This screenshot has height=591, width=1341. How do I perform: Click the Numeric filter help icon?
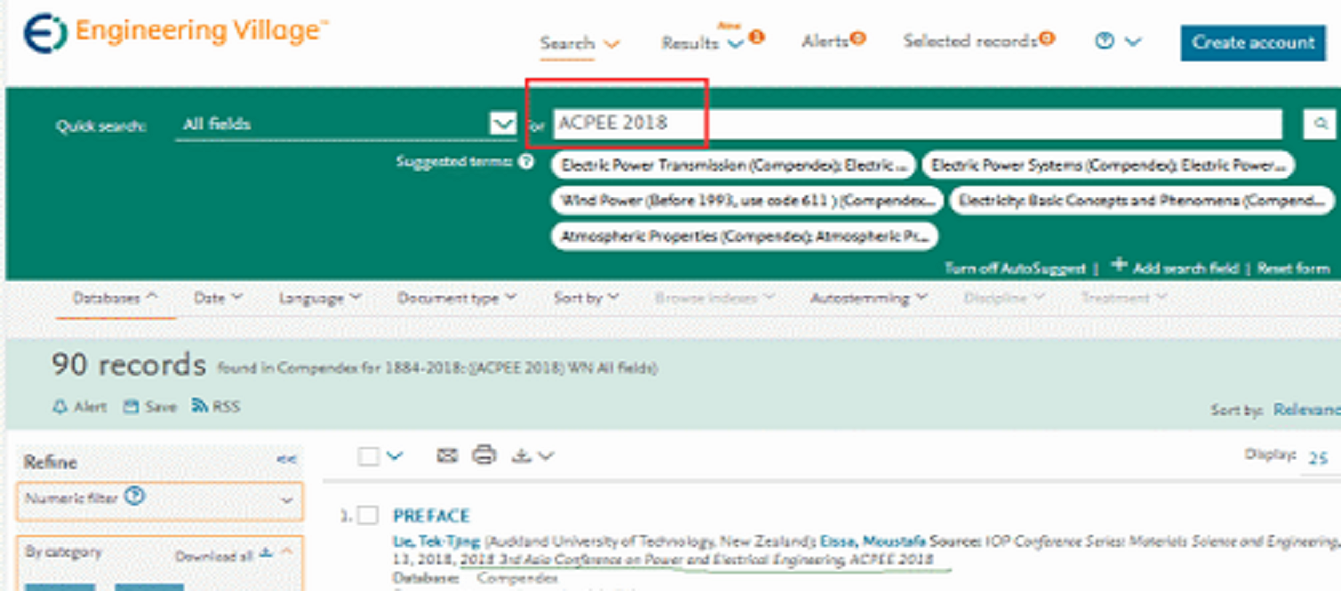135,496
